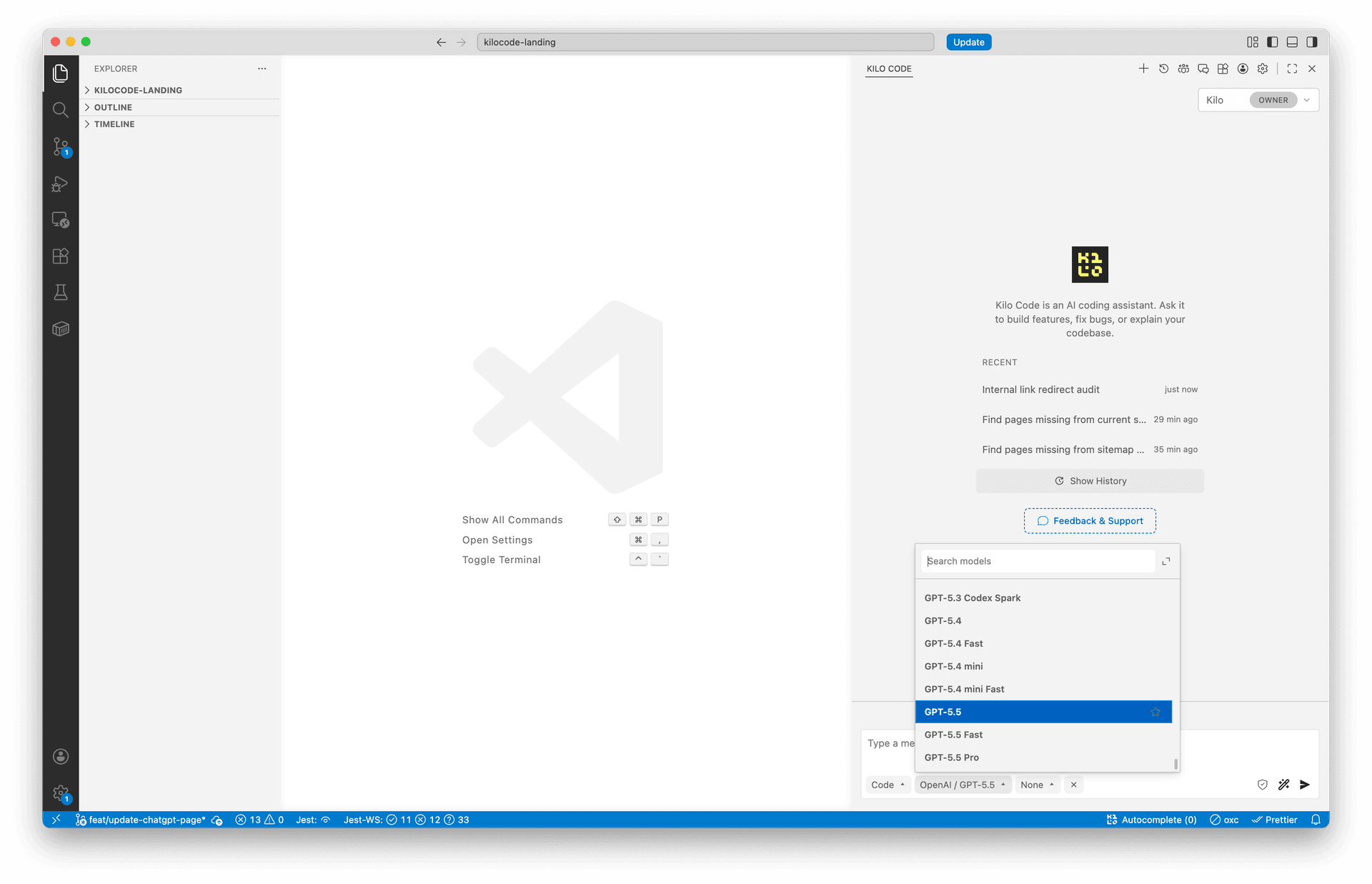Open the cube package icon in activity bar
The height and width of the screenshot is (884, 1372).
tap(61, 329)
